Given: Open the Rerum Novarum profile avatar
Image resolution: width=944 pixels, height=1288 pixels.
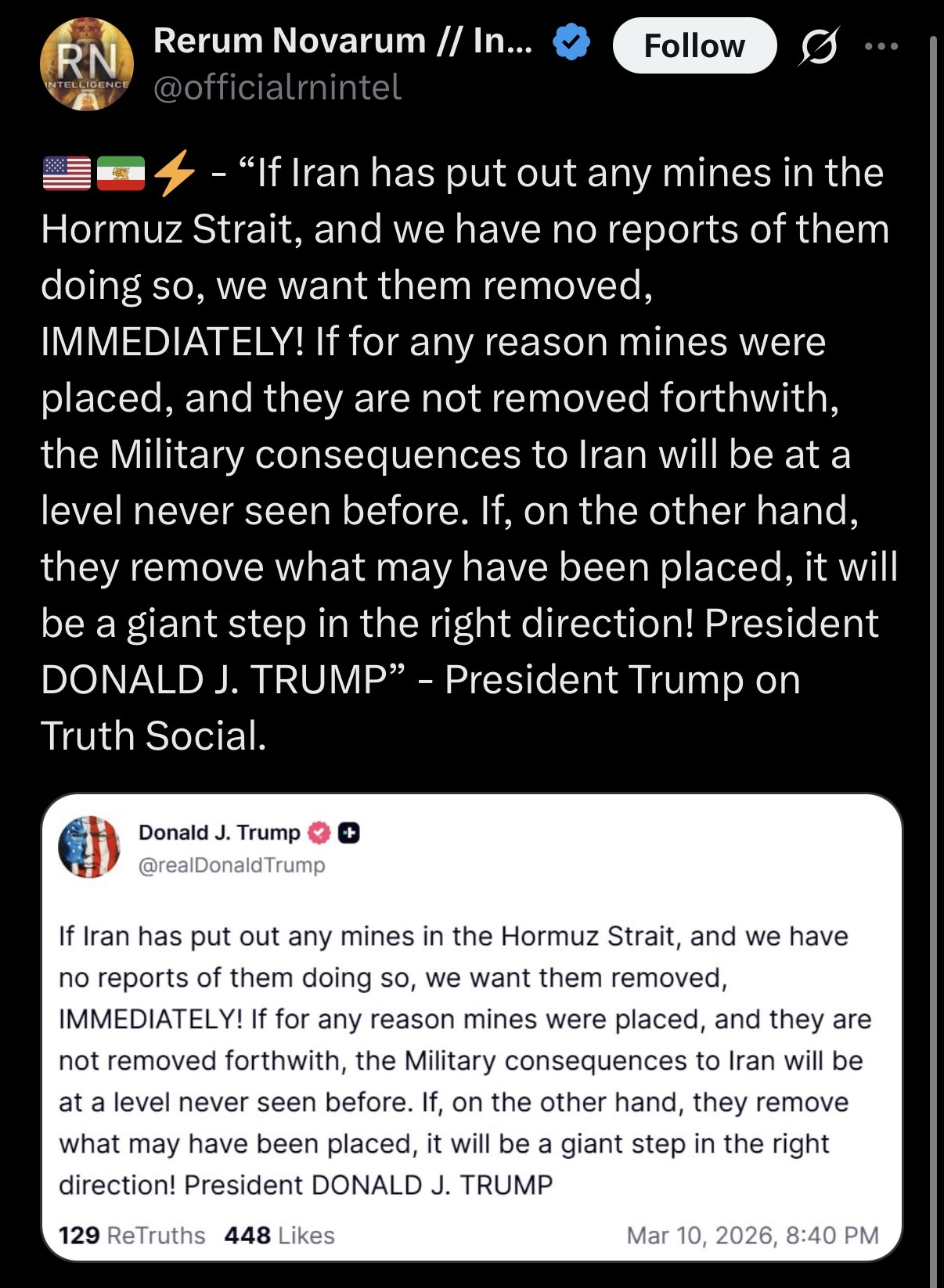Looking at the screenshot, I should pyautogui.click(x=87, y=65).
